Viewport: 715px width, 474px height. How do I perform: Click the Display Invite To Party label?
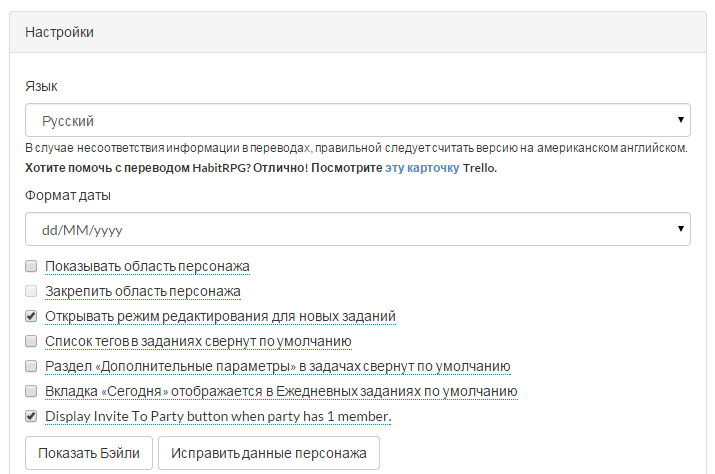point(218,417)
